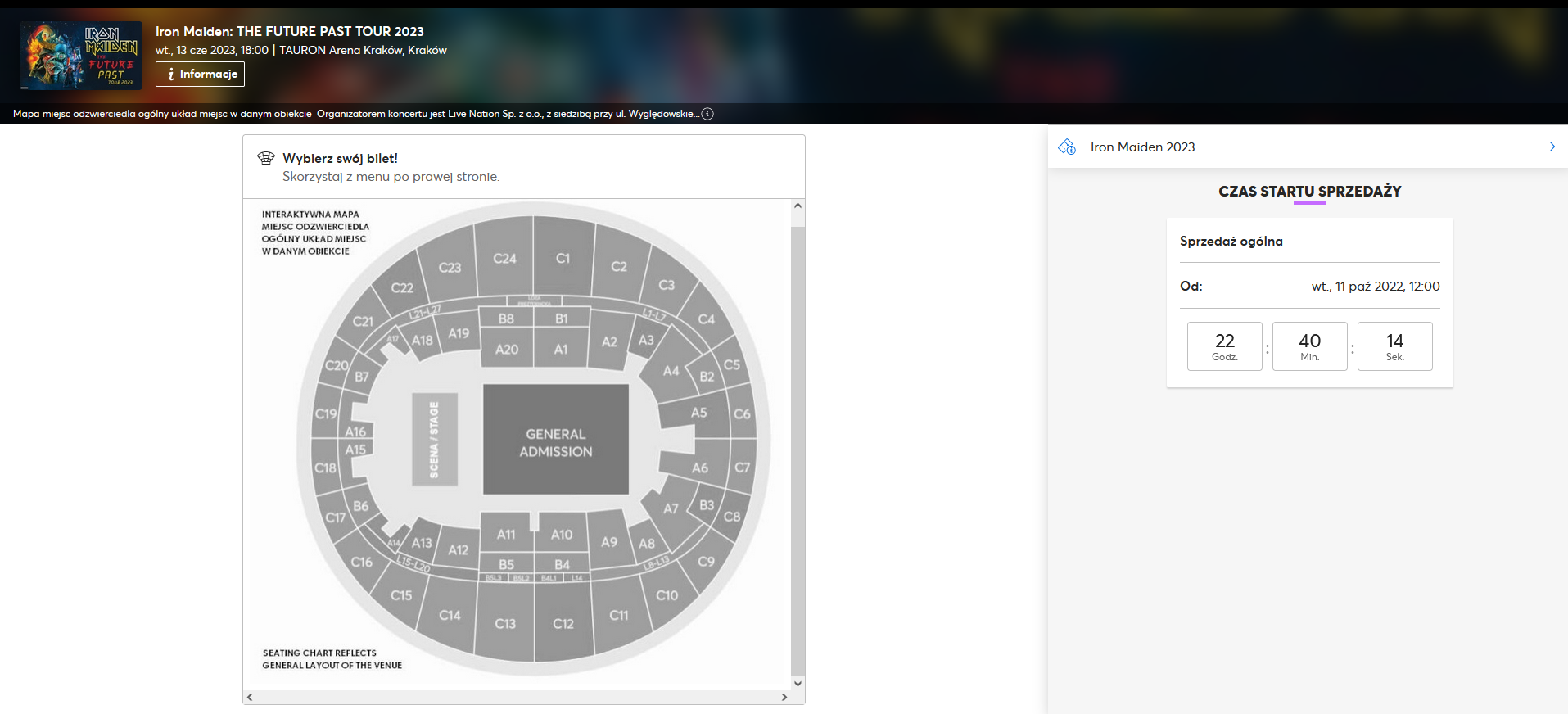This screenshot has width=1568, height=714.
Task: Select section A10 on the seating map
Action: (562, 532)
